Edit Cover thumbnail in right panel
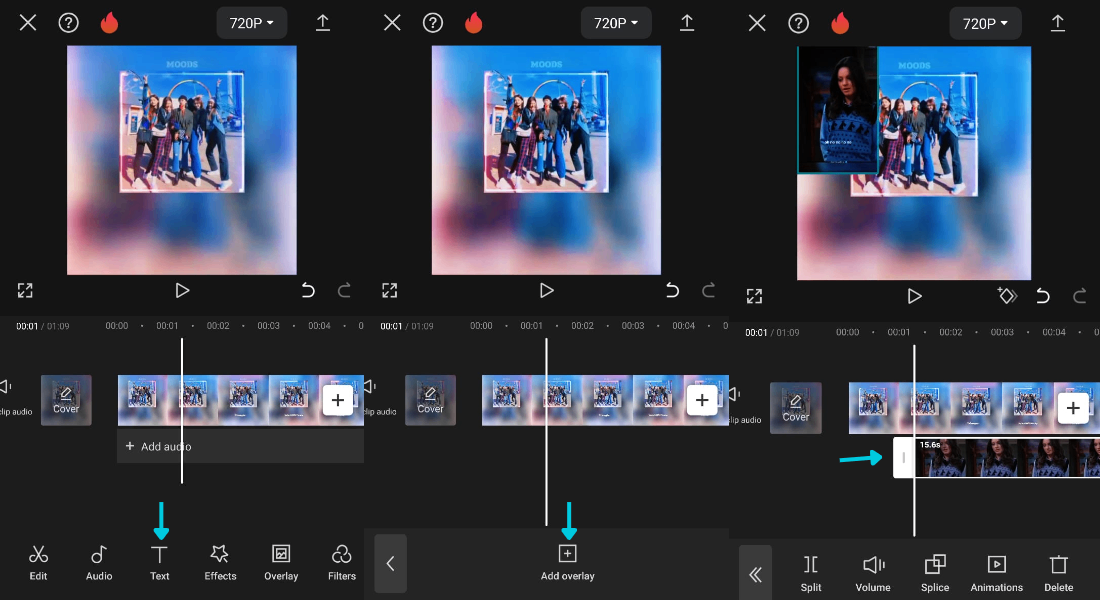 point(796,408)
